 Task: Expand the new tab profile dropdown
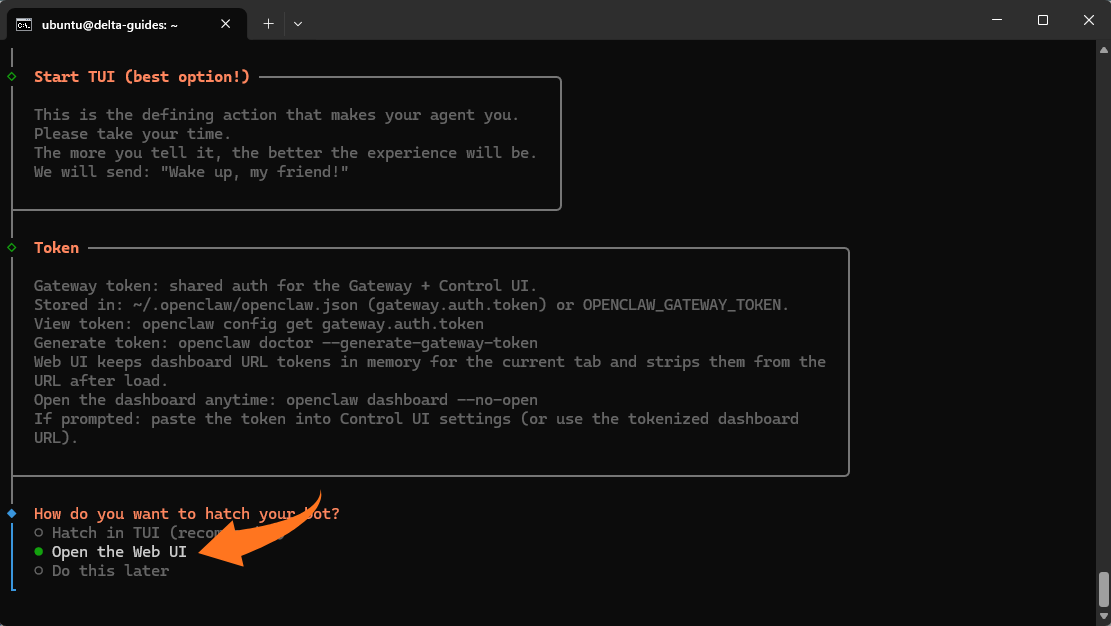298,23
